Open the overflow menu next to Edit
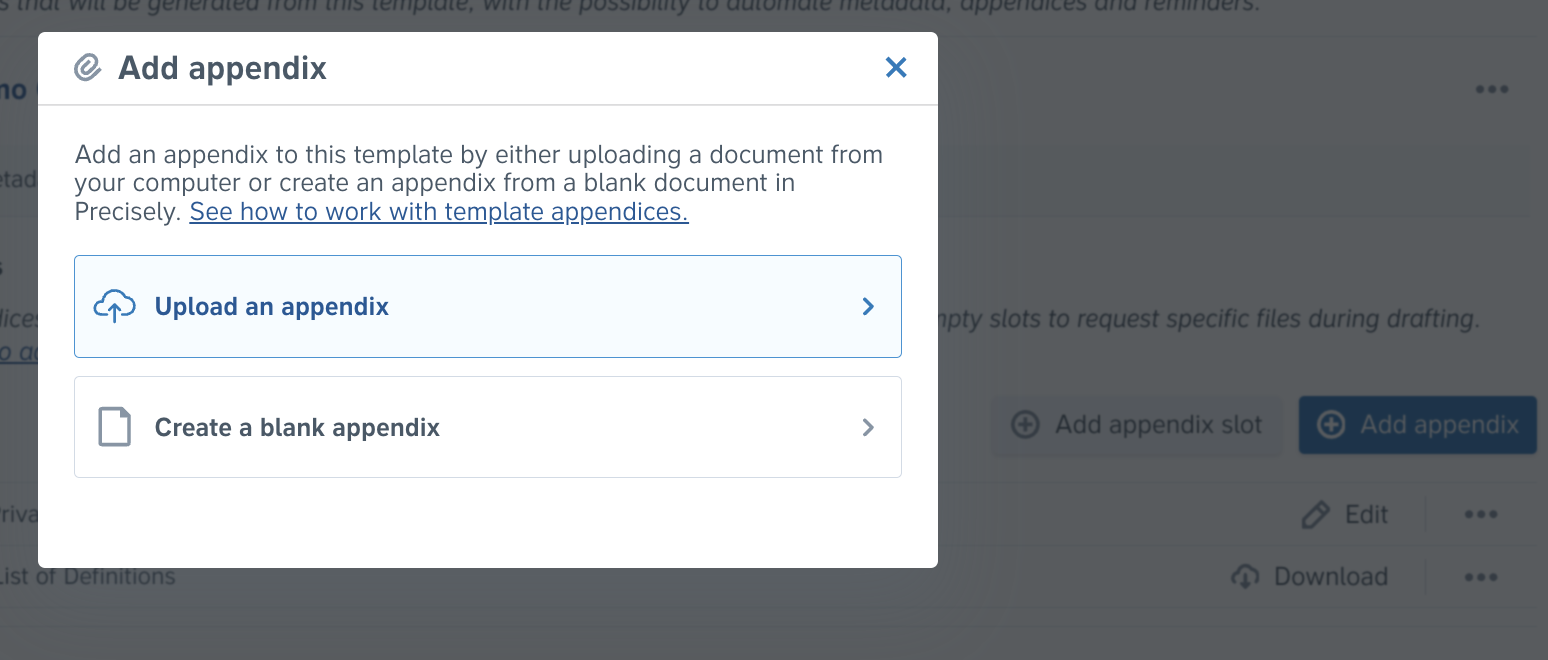The height and width of the screenshot is (660, 1548). point(1481,514)
